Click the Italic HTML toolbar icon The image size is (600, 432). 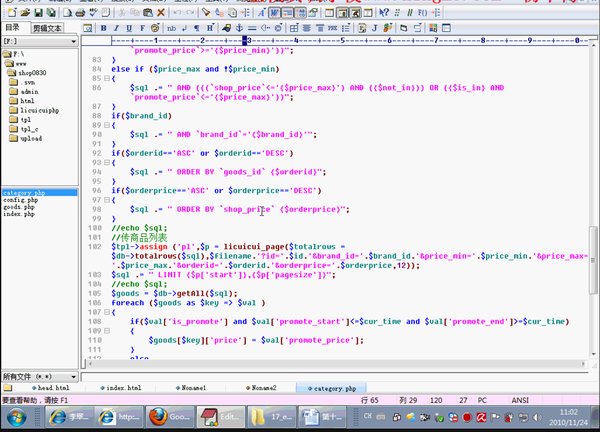[118, 28]
